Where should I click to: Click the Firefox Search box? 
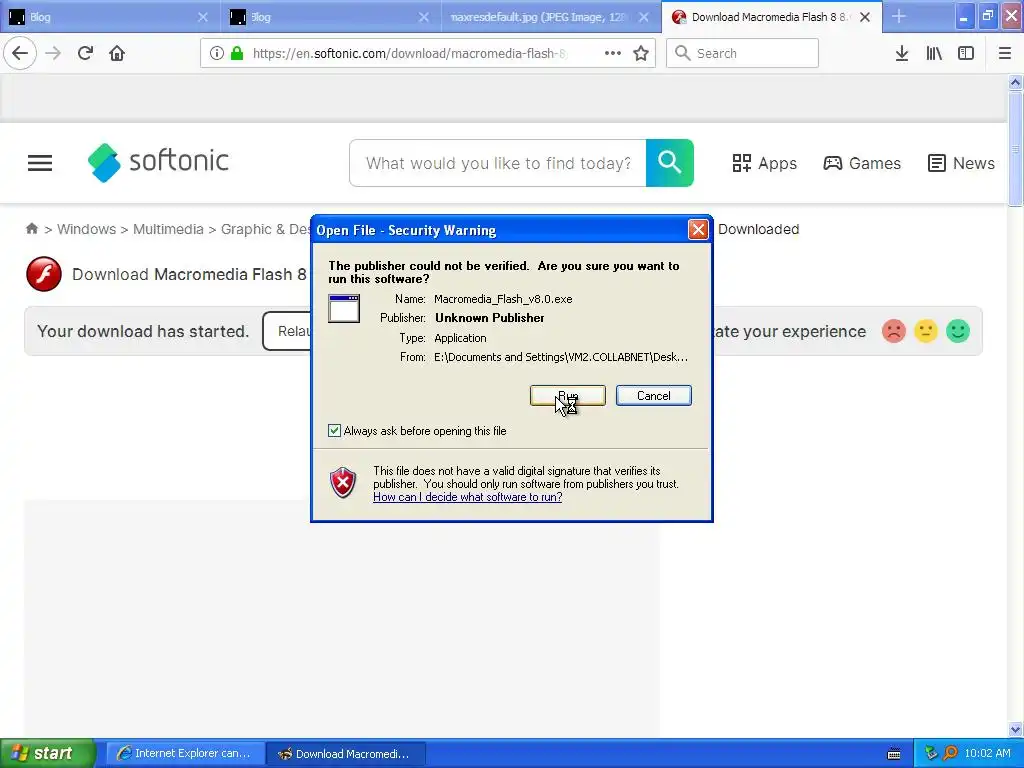coord(742,53)
